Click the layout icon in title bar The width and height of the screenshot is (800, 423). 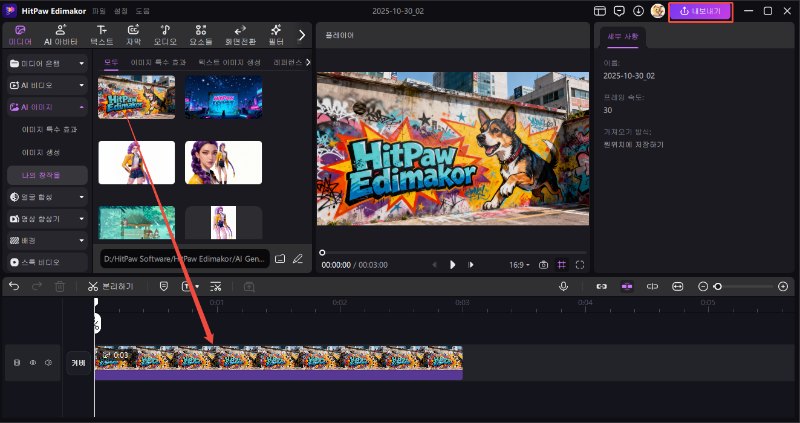click(600, 11)
